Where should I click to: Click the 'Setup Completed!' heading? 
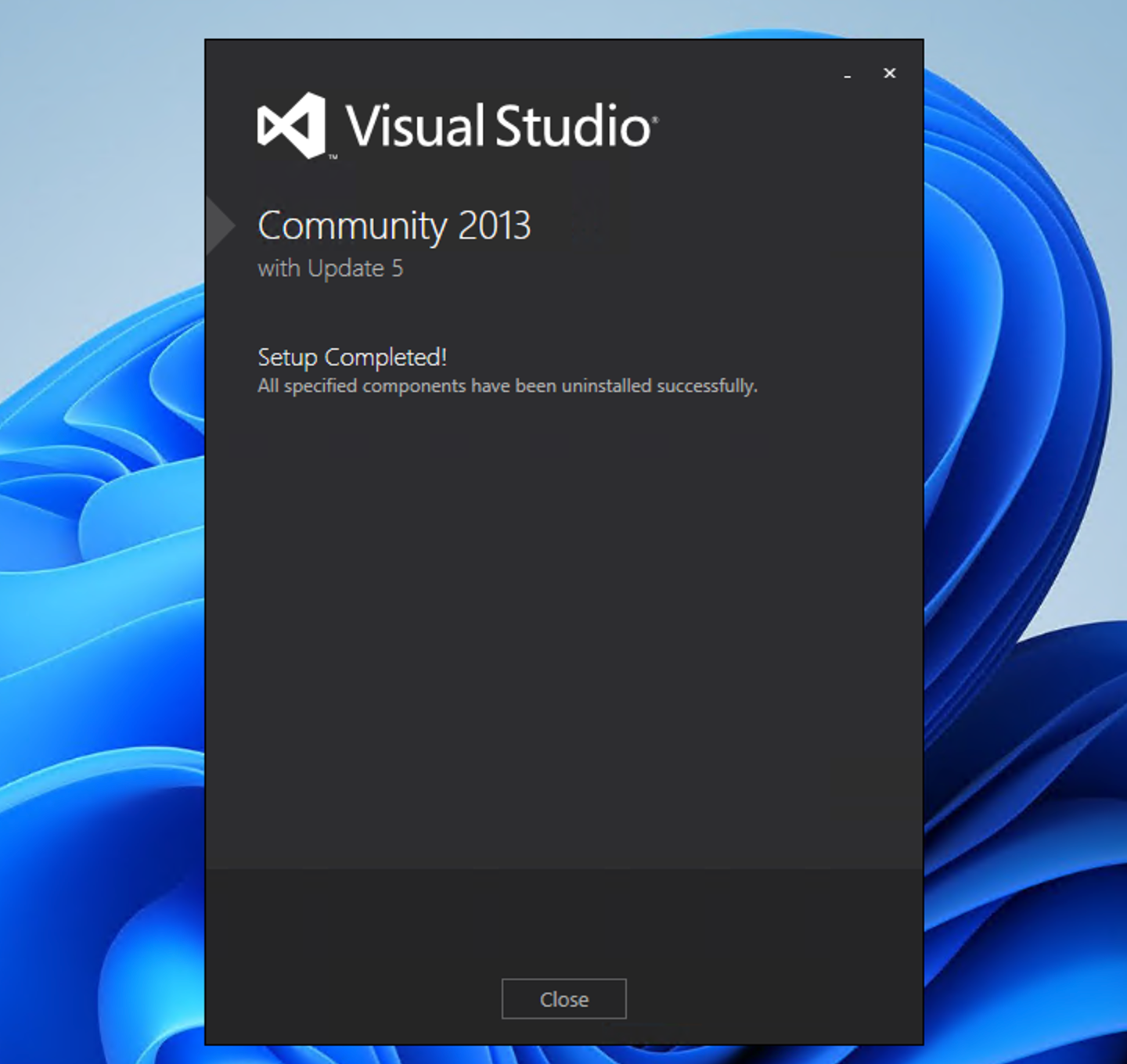(x=352, y=358)
